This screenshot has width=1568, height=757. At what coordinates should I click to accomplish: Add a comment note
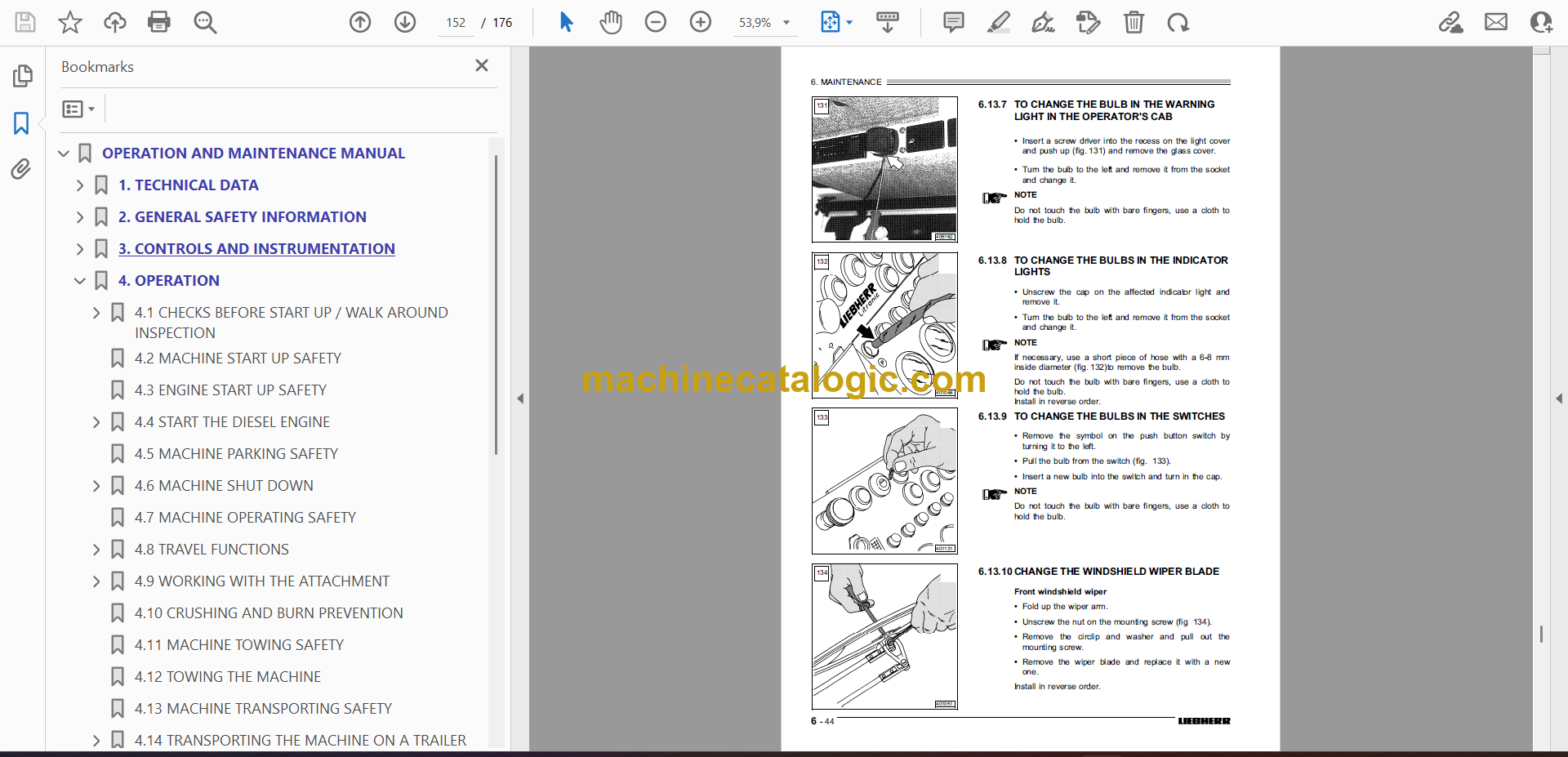953,22
